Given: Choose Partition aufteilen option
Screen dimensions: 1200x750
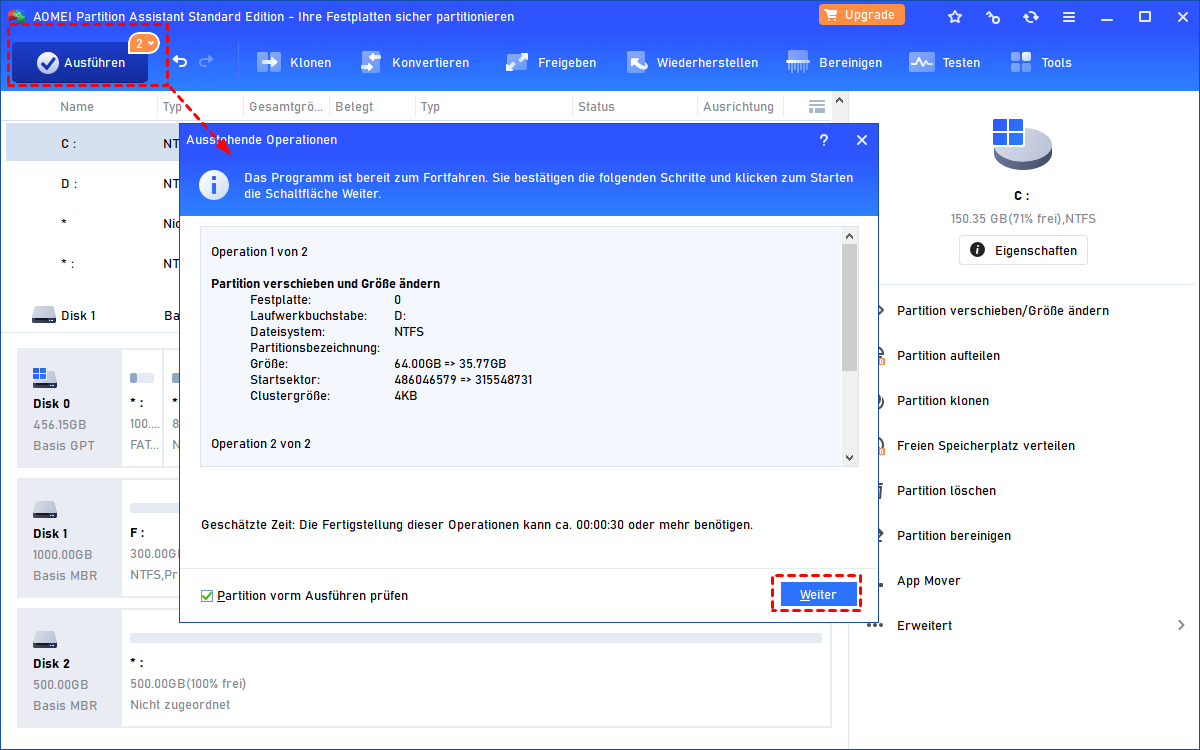Looking at the screenshot, I should point(948,356).
